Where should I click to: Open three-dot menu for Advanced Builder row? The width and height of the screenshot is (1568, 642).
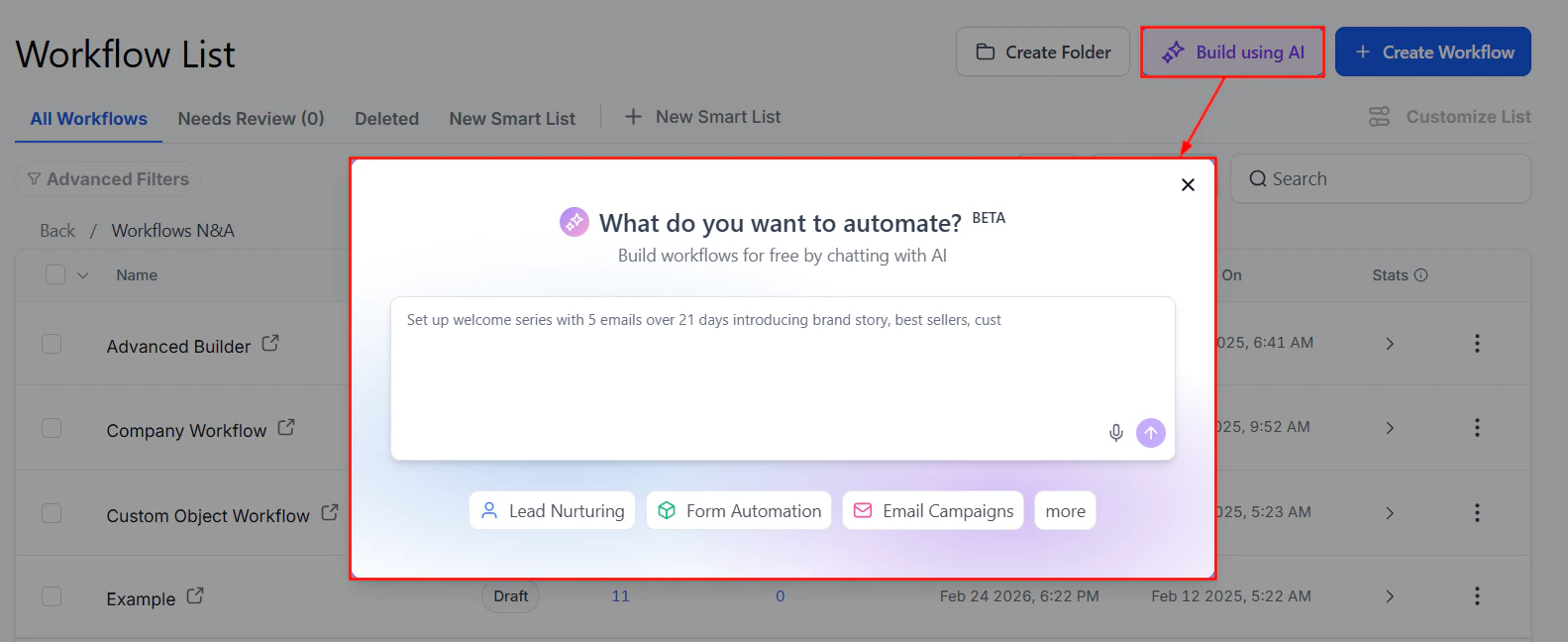[1477, 344]
